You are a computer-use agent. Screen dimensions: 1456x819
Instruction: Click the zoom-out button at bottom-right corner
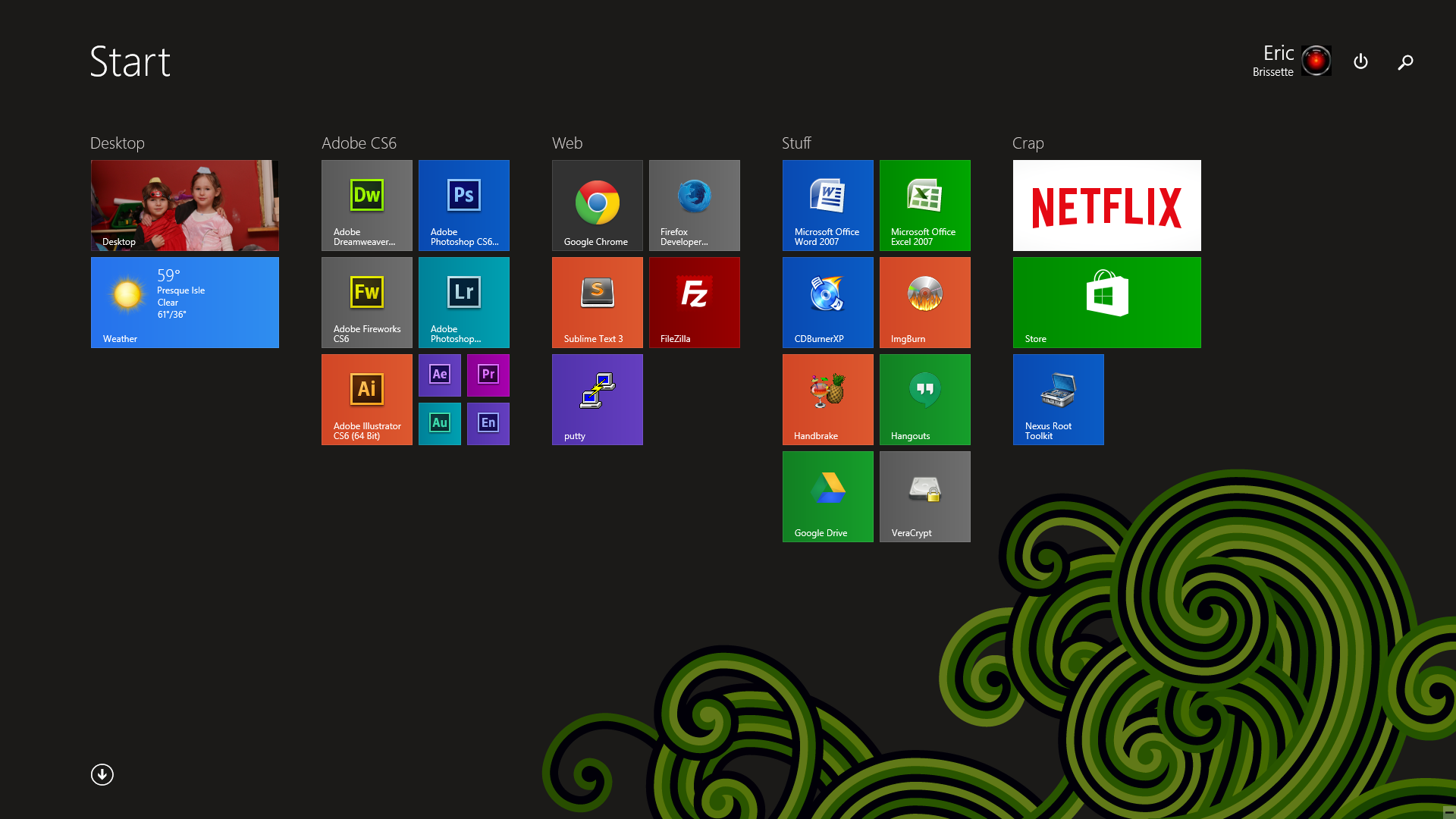point(1449,812)
